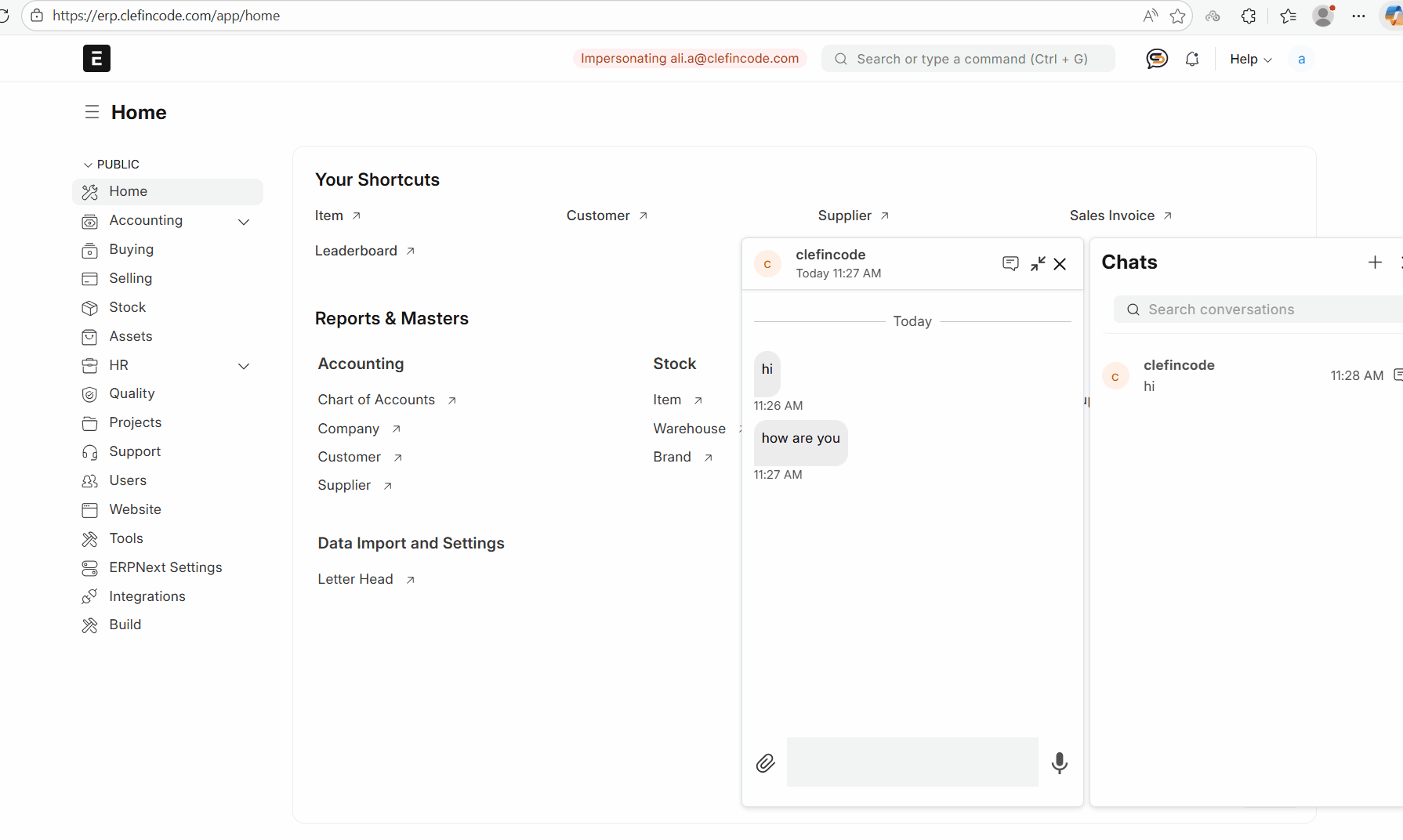Click the ERPNext logo icon
This screenshot has height=840, width=1403.
click(x=96, y=58)
